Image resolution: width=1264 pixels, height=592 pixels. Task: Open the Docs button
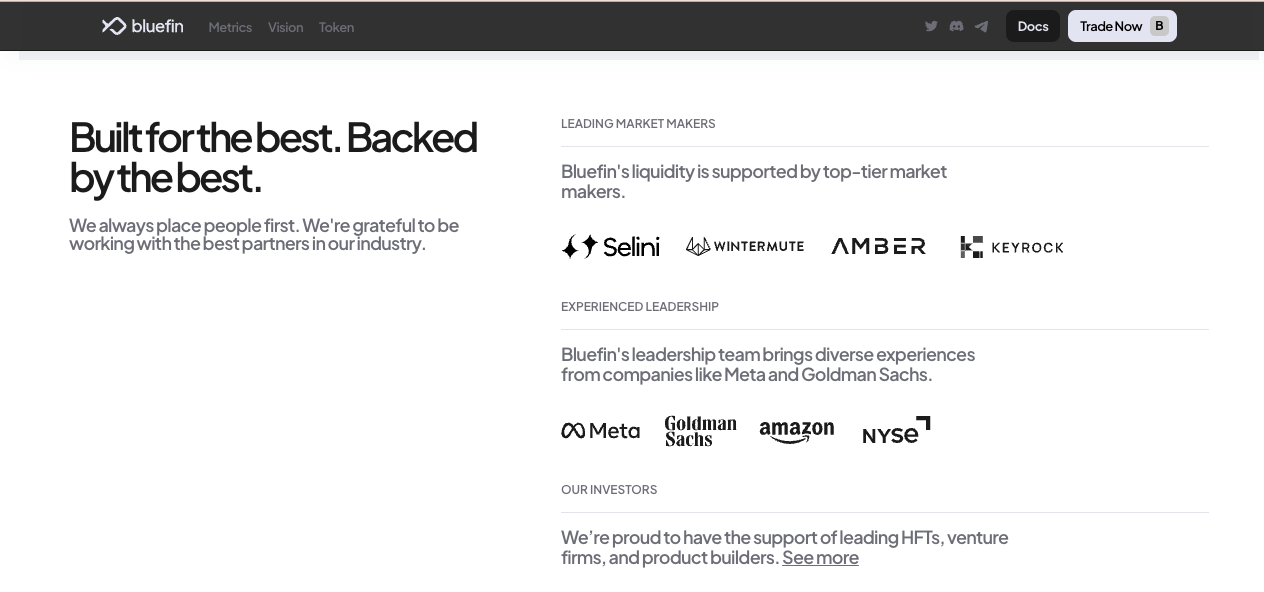click(1033, 26)
